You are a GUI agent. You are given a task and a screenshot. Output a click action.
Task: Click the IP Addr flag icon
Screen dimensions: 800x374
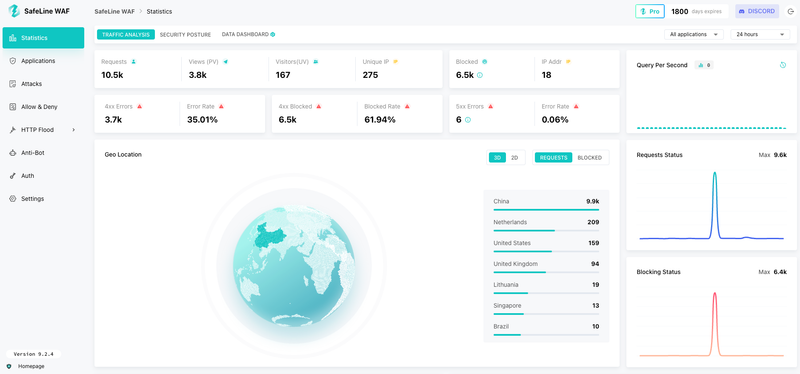(568, 62)
